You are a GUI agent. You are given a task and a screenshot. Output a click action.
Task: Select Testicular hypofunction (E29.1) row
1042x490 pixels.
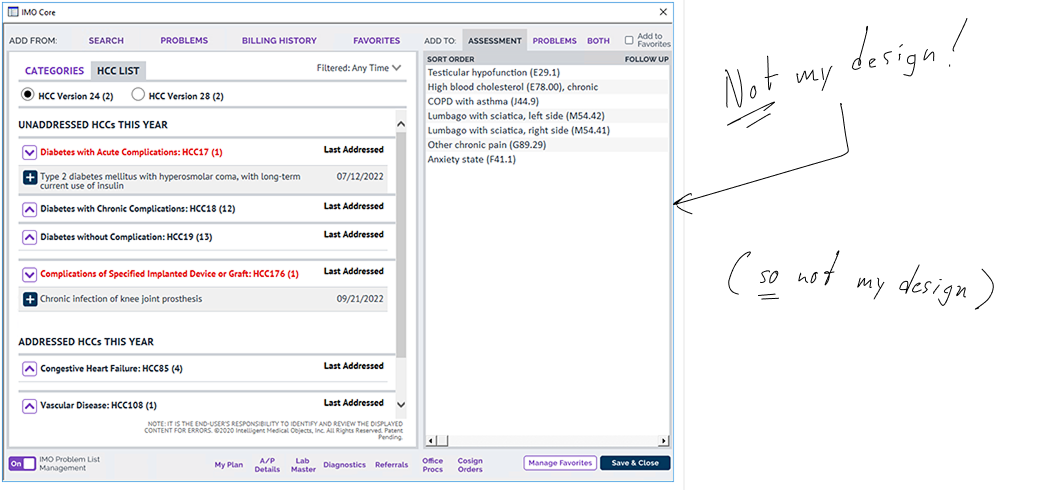point(546,72)
